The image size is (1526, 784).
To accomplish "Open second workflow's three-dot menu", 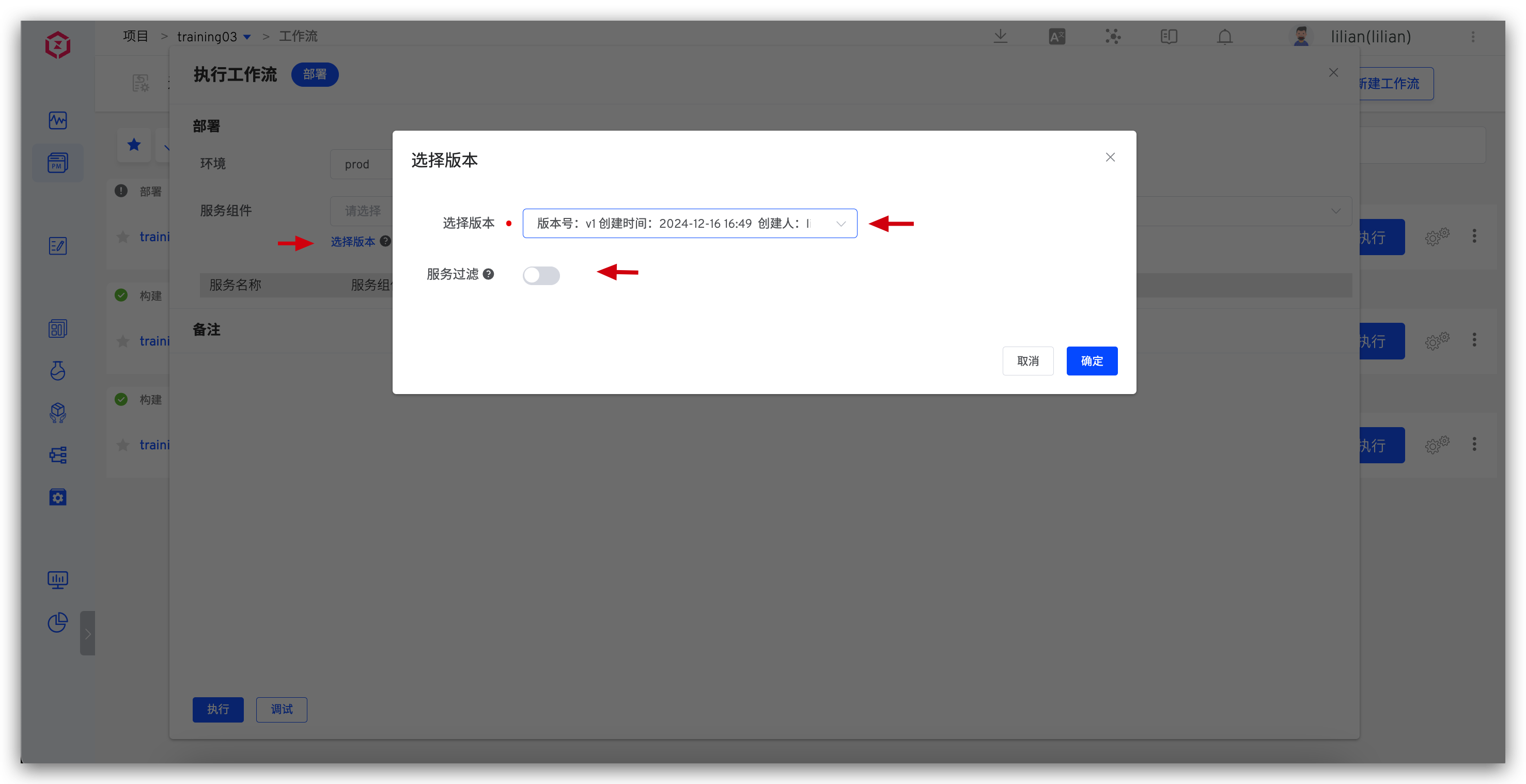I will pos(1474,340).
